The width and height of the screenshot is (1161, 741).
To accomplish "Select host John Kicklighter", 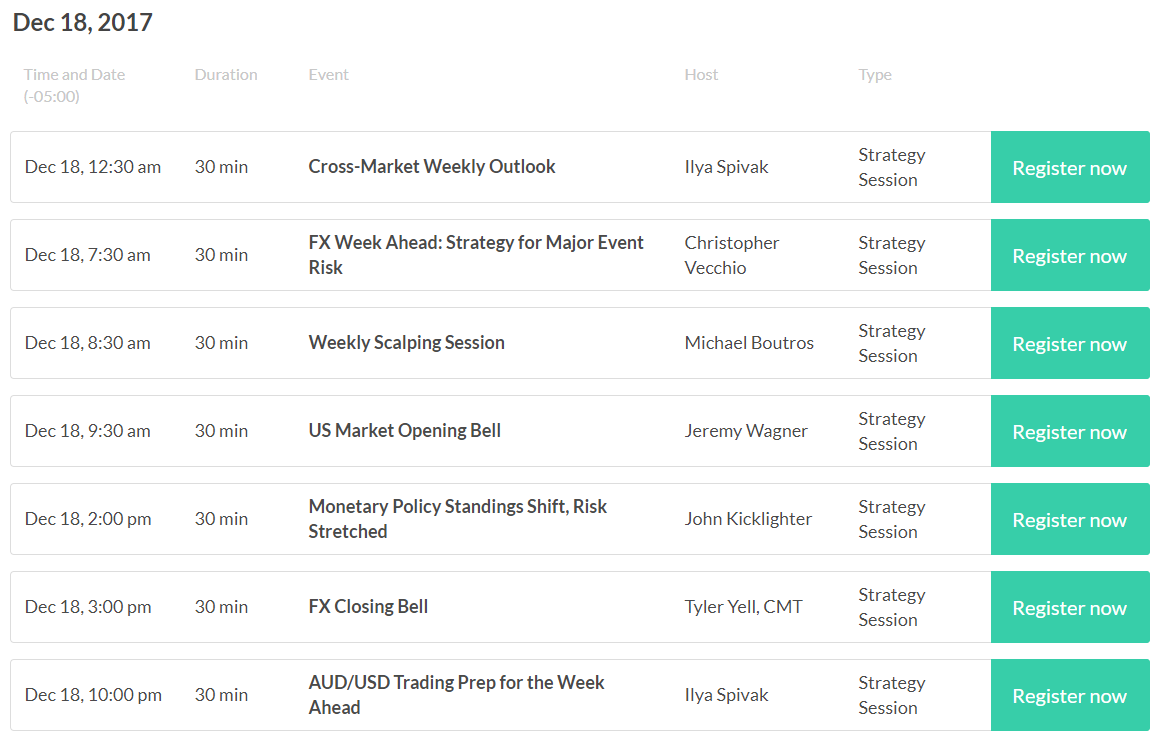I will click(x=748, y=519).
